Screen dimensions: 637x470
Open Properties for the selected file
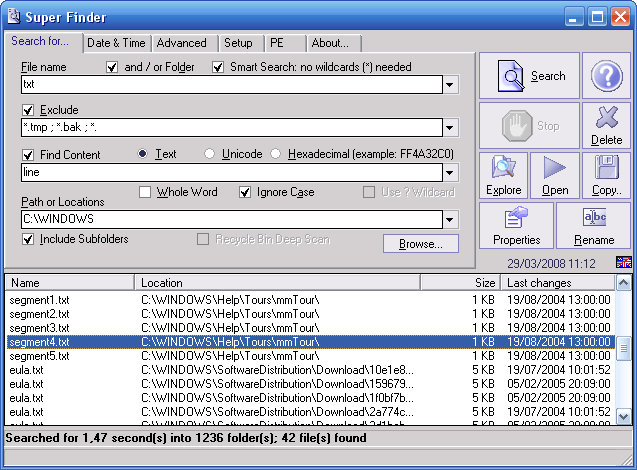coord(516,225)
